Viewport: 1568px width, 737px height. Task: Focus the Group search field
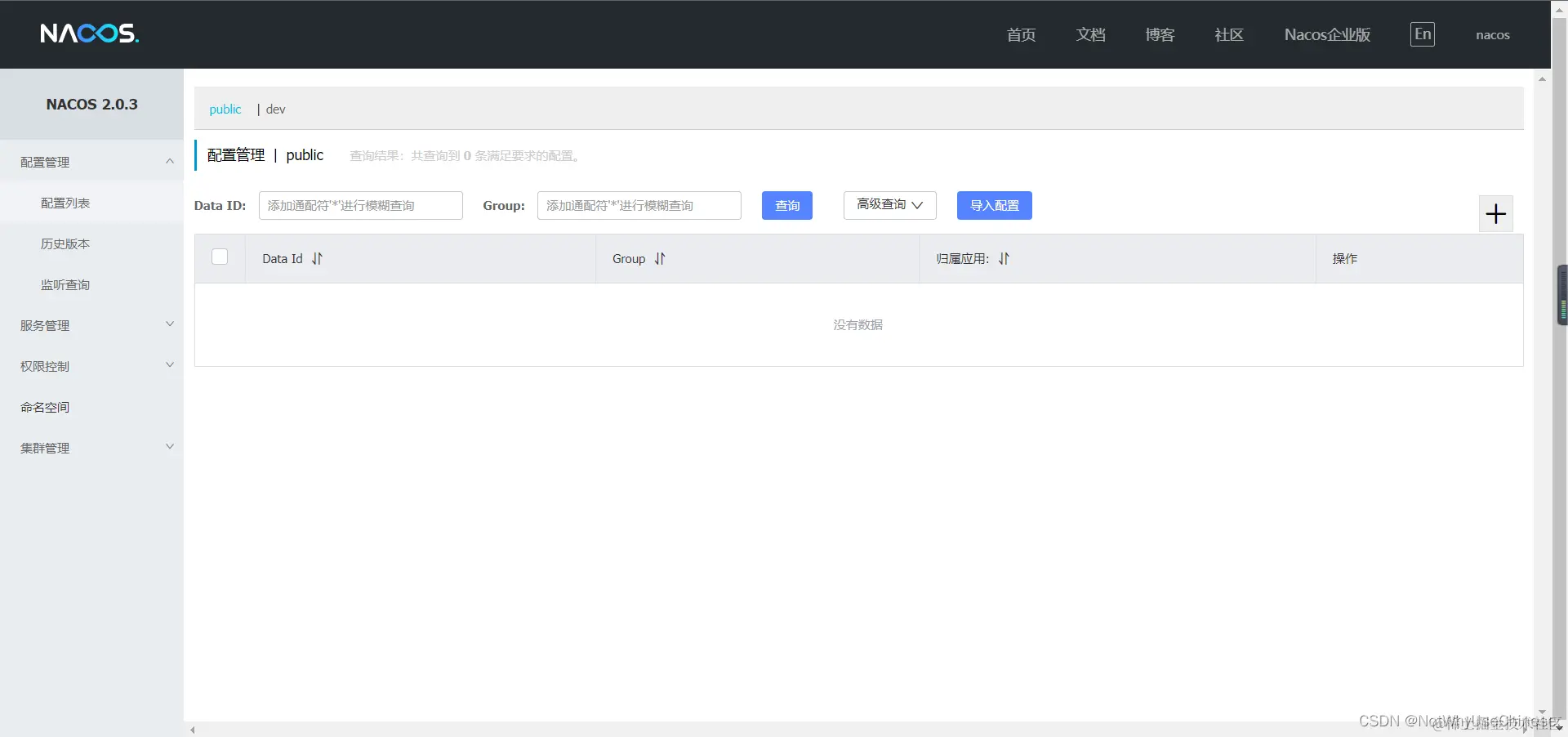coord(639,205)
